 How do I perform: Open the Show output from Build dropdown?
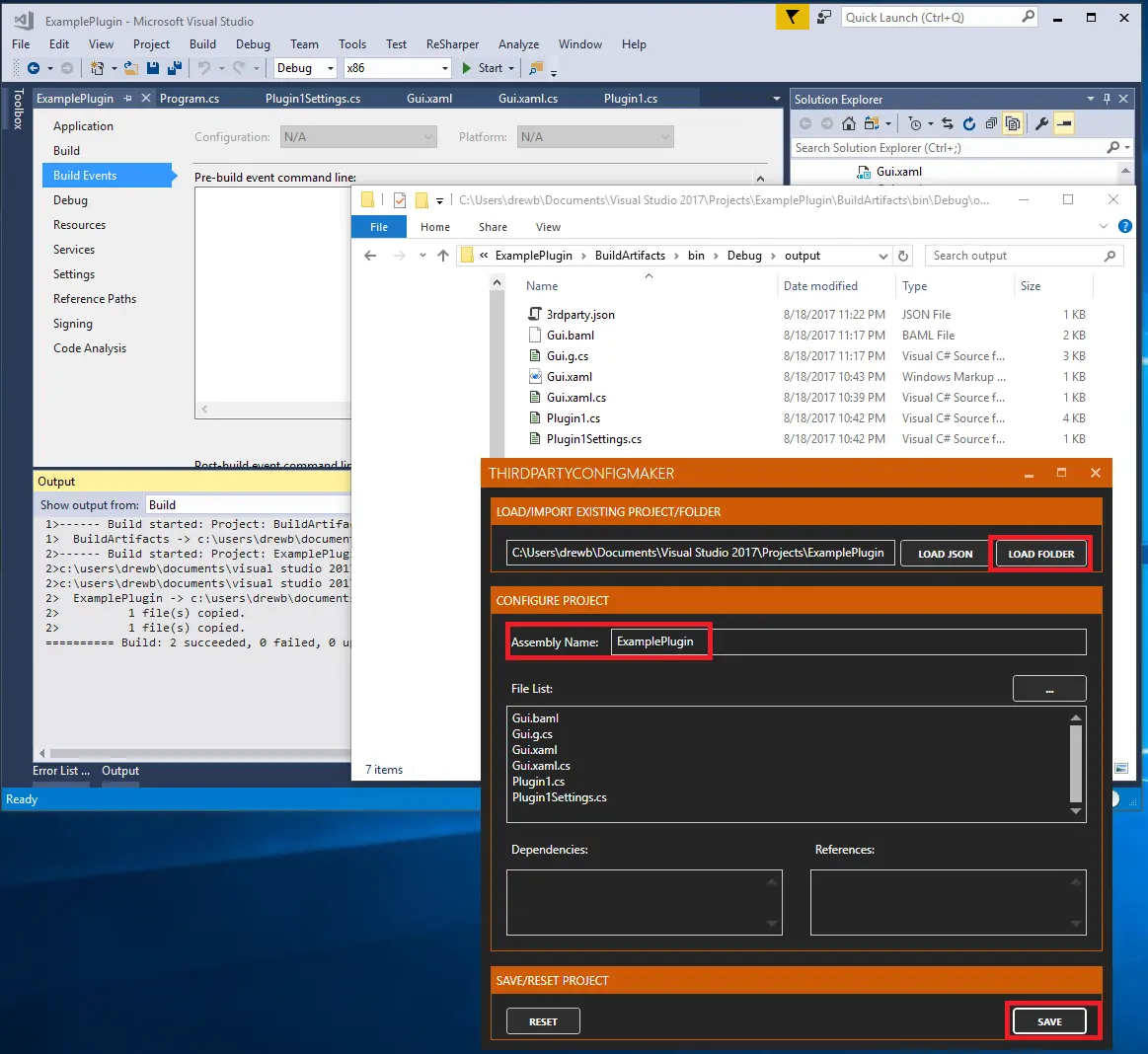pyautogui.click(x=248, y=505)
